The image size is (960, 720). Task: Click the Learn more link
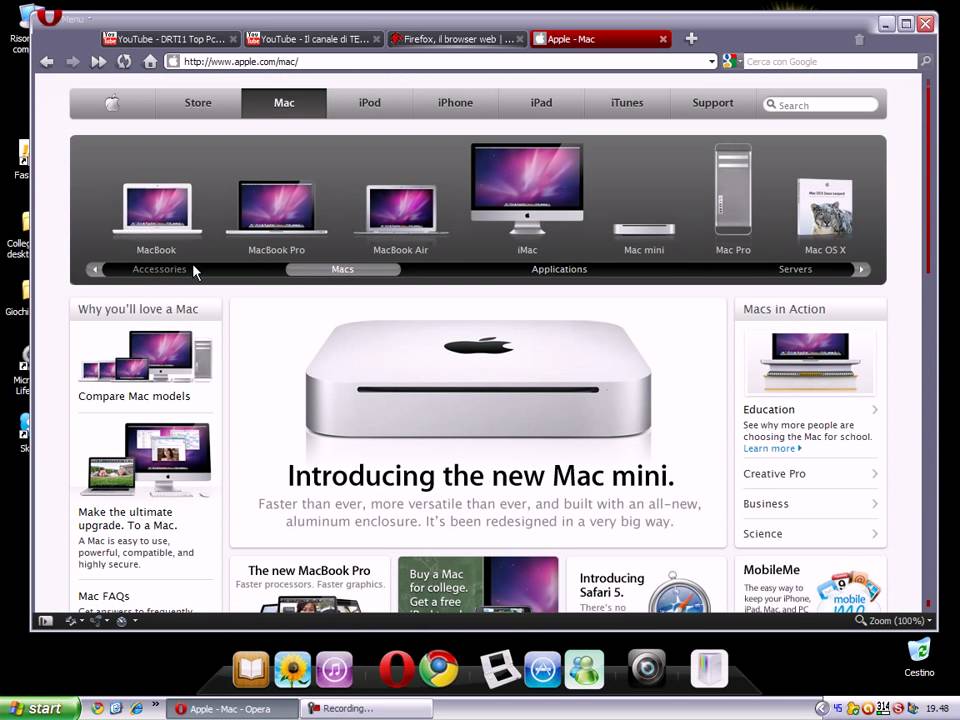[x=772, y=449]
